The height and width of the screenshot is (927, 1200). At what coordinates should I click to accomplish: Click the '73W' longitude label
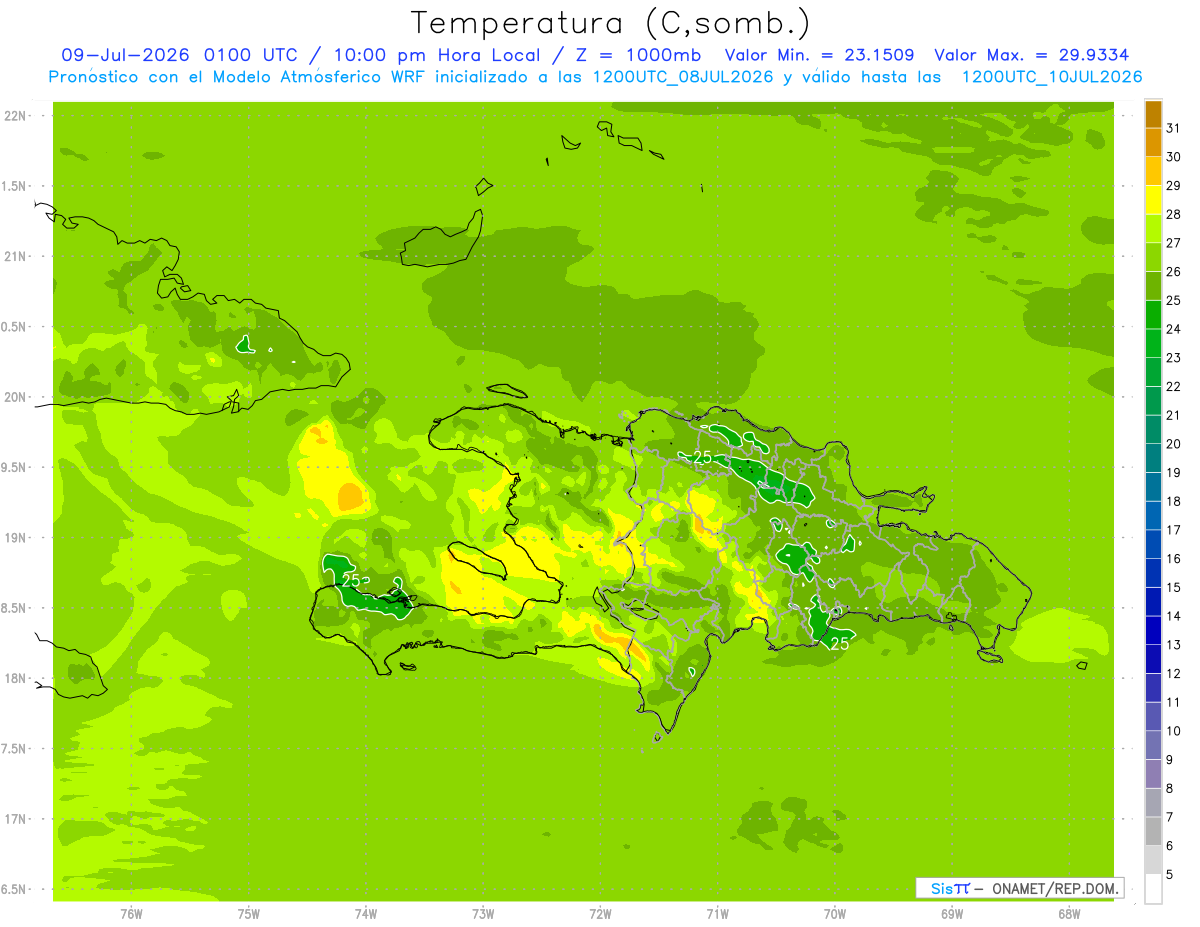(483, 913)
